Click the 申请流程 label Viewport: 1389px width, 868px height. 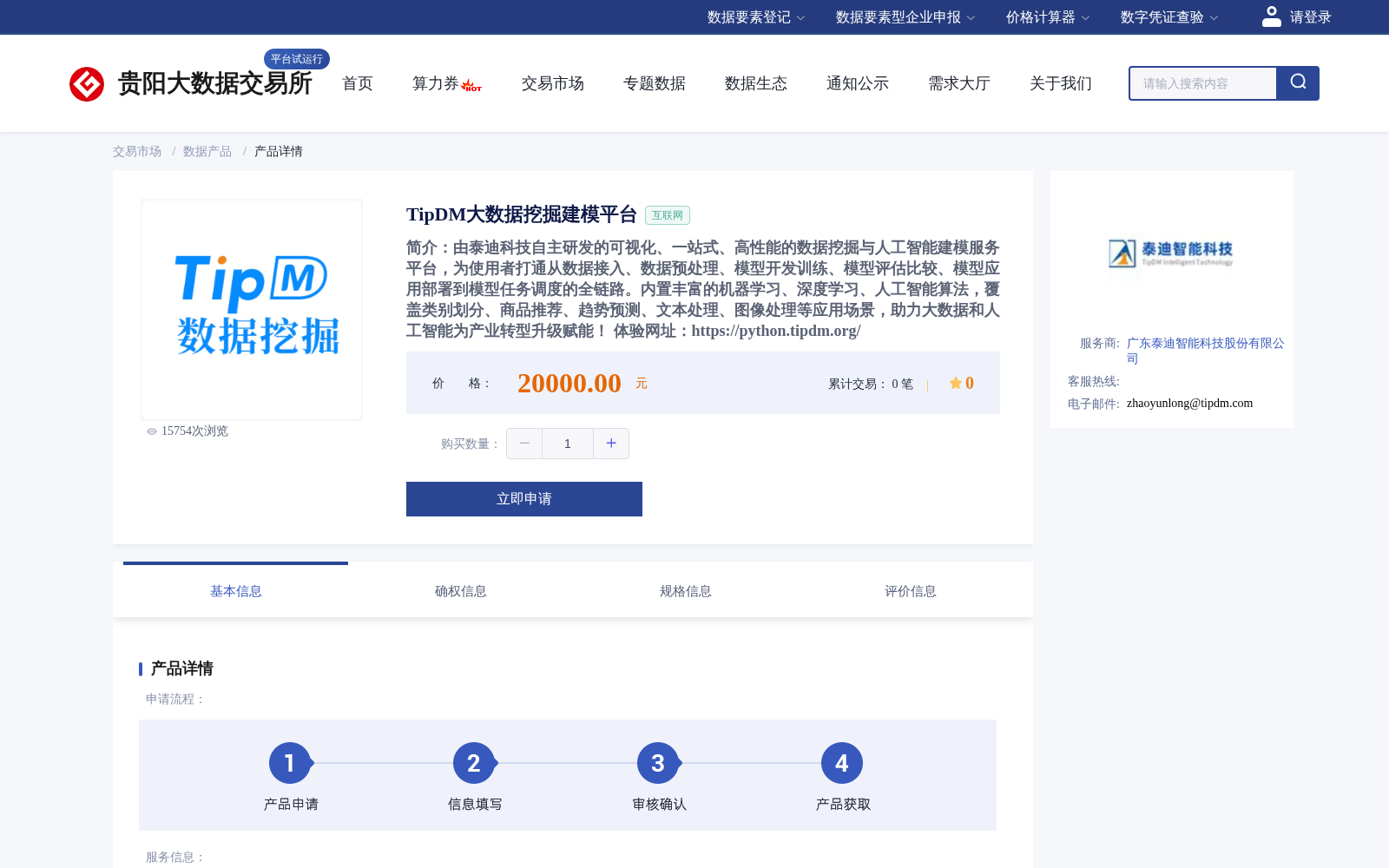coord(175,699)
